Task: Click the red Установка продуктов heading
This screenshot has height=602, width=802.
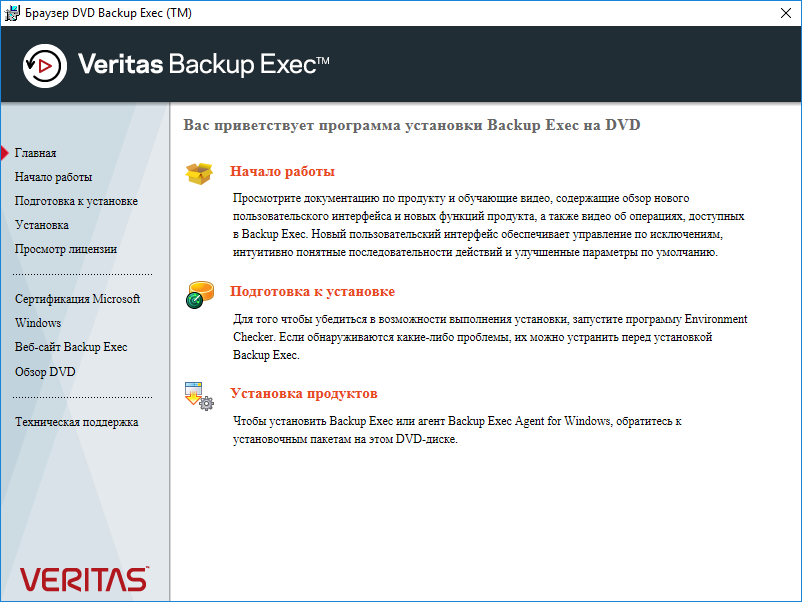Action: 304,393
